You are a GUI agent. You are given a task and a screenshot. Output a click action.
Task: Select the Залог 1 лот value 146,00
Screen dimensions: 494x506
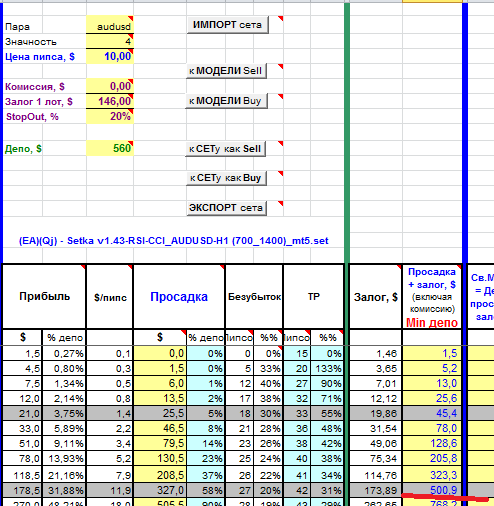click(110, 101)
